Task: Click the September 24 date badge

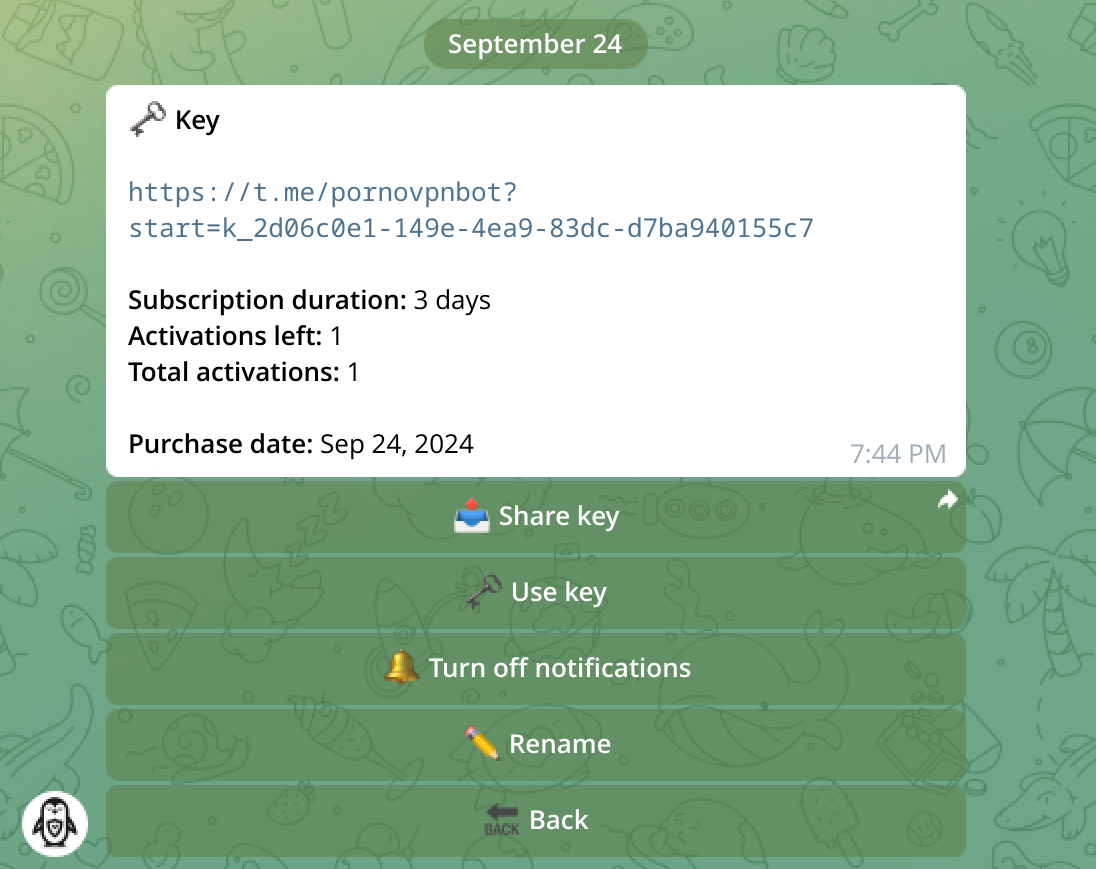Action: (x=535, y=44)
